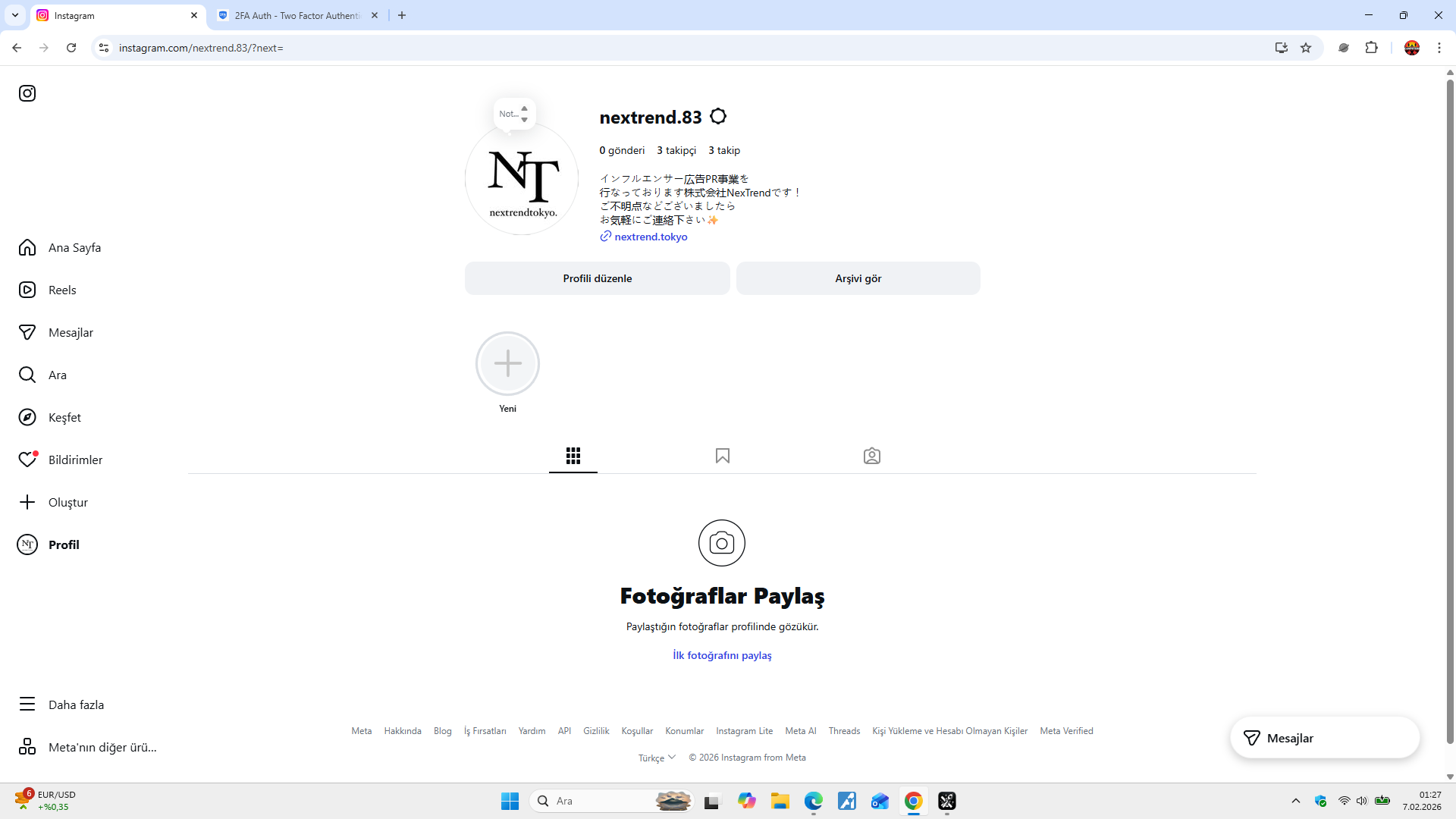Image resolution: width=1456 pixels, height=819 pixels.
Task: Open the floating Mesajlar button
Action: [x=1325, y=738]
